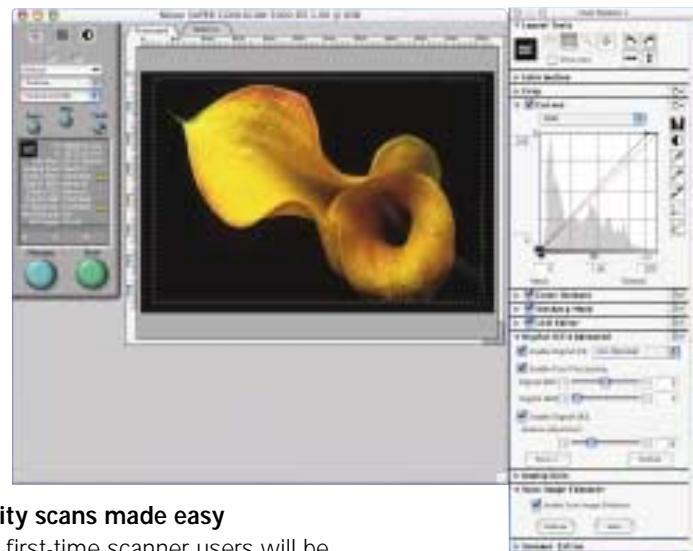Click the middle round auto exposure button
Screen dimensions: 693x551
66,118
